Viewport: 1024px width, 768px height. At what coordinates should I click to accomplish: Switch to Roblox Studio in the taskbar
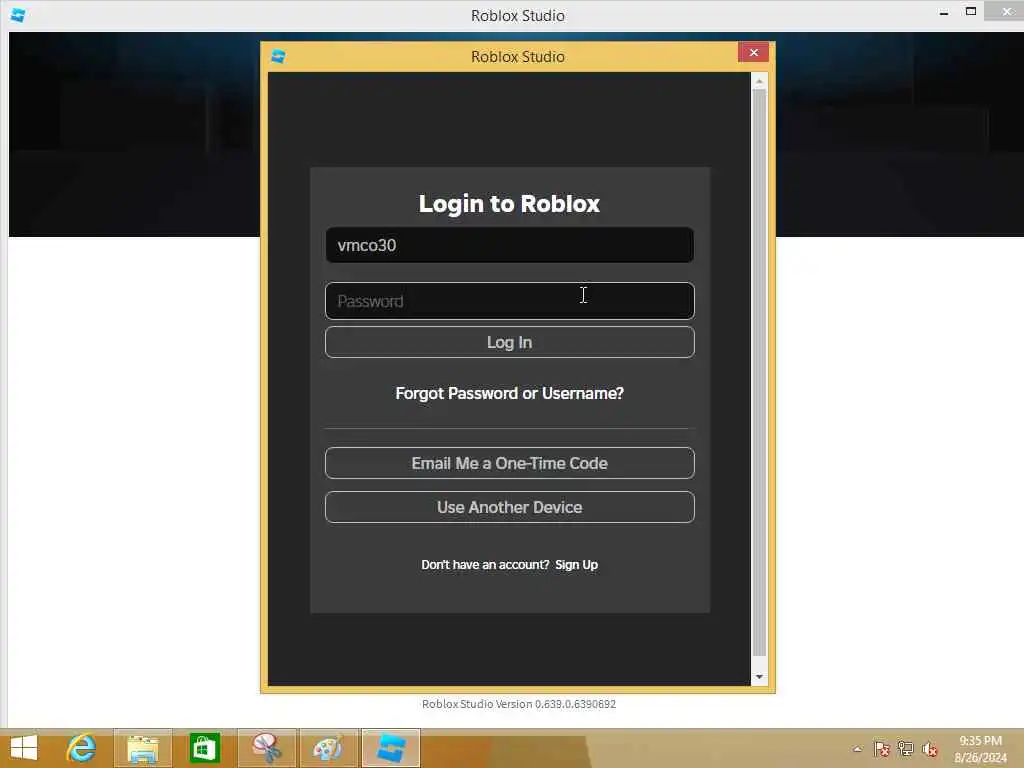[391, 748]
